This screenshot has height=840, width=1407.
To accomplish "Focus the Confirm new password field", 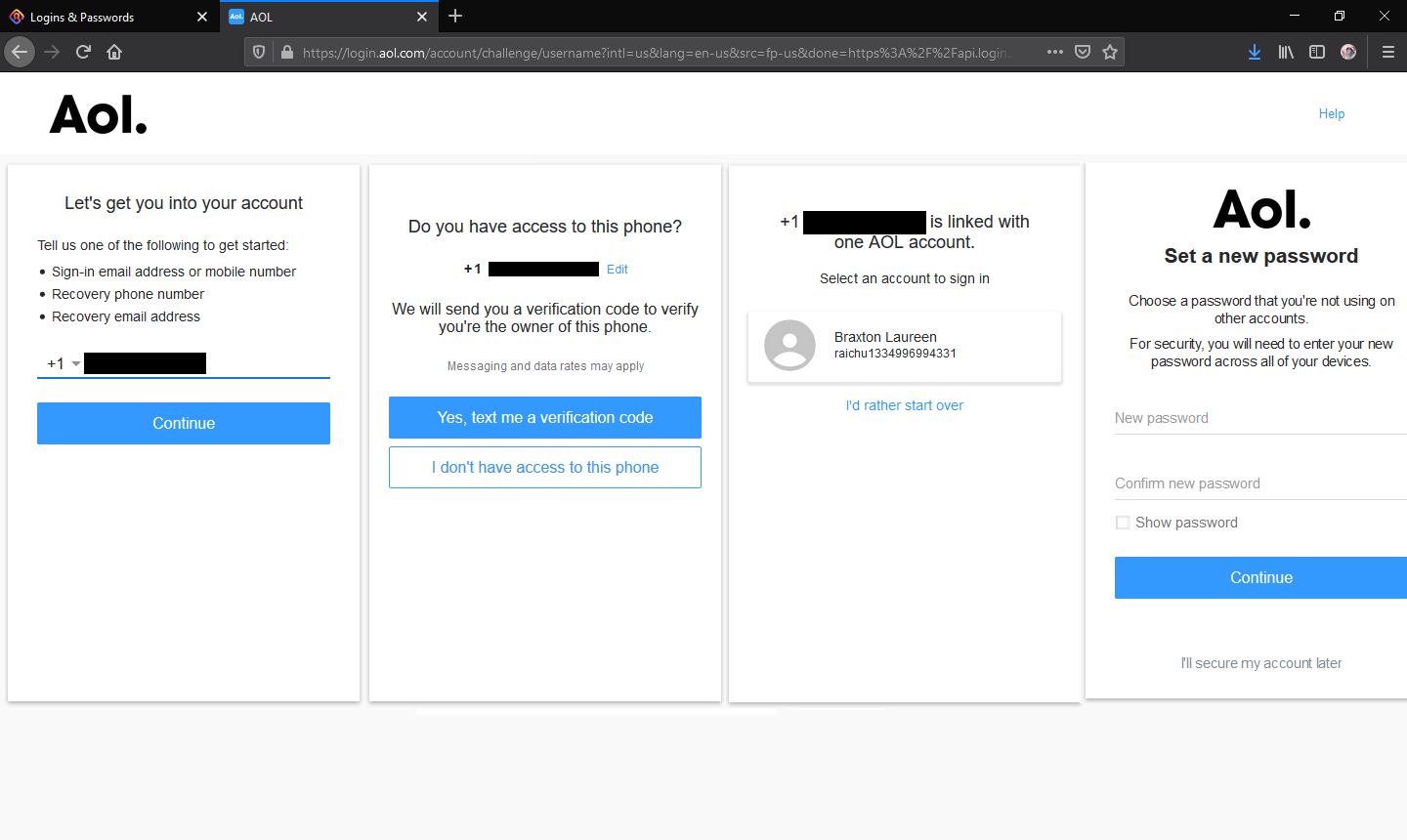I will [x=1260, y=483].
